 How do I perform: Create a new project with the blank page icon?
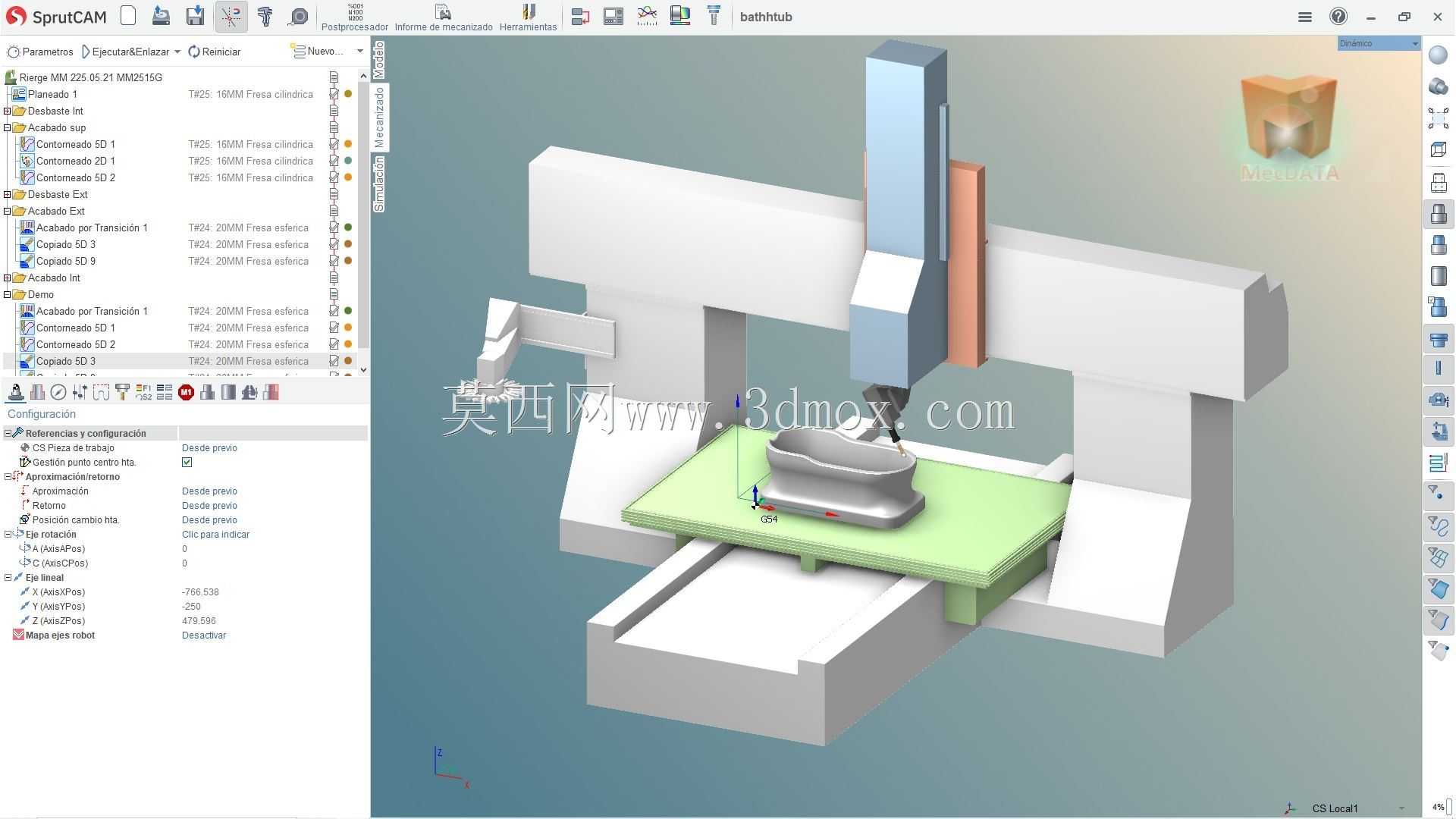[128, 16]
